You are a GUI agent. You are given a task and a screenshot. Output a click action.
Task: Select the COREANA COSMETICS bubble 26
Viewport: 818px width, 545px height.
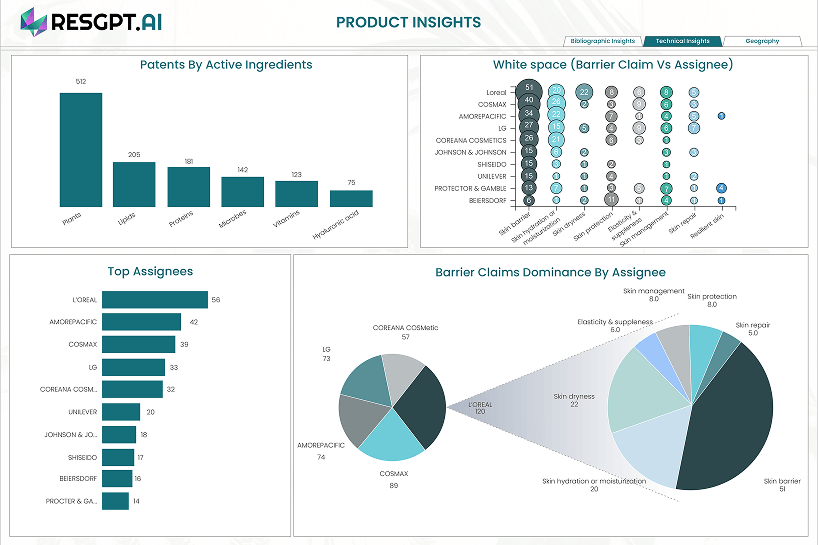[x=529, y=139]
